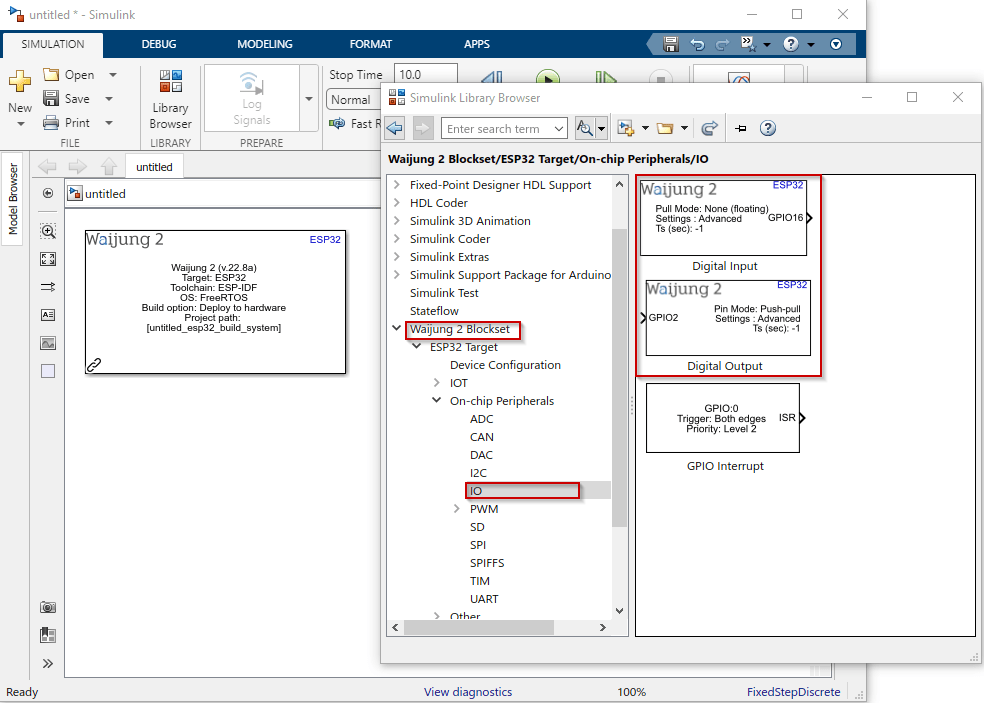
Task: Expand the Open dropdown arrow
Action: click(x=112, y=75)
